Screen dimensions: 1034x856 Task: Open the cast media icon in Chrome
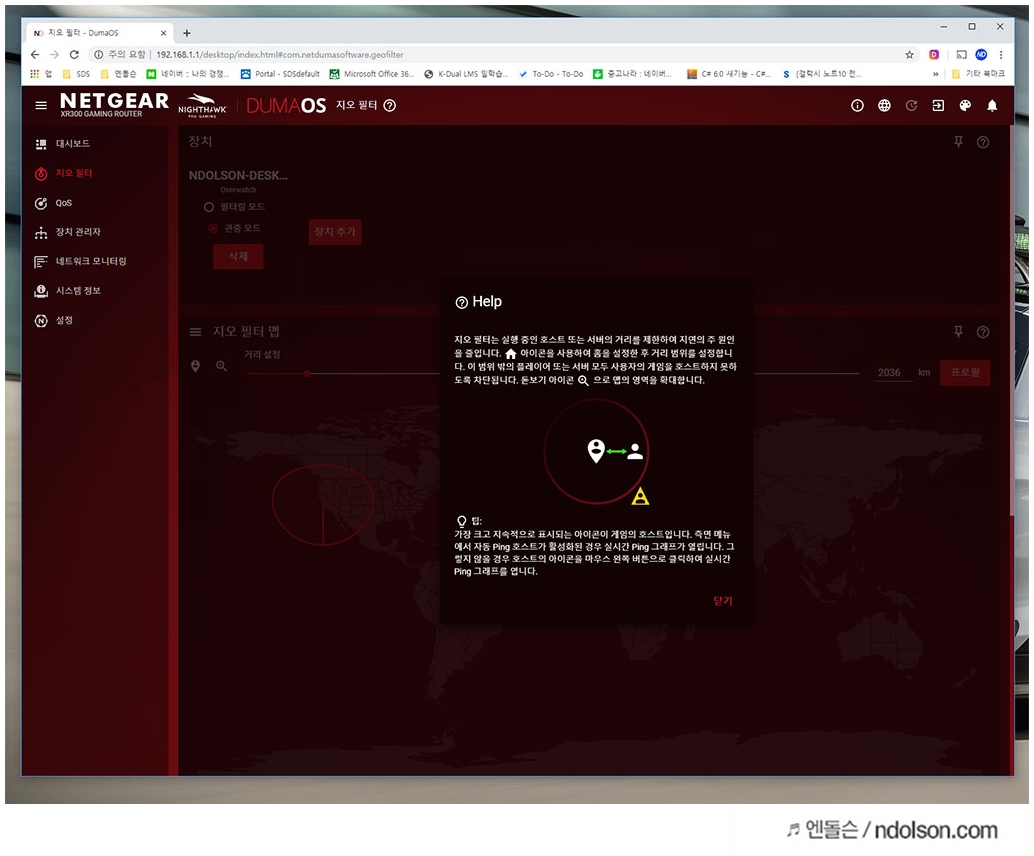click(x=961, y=55)
